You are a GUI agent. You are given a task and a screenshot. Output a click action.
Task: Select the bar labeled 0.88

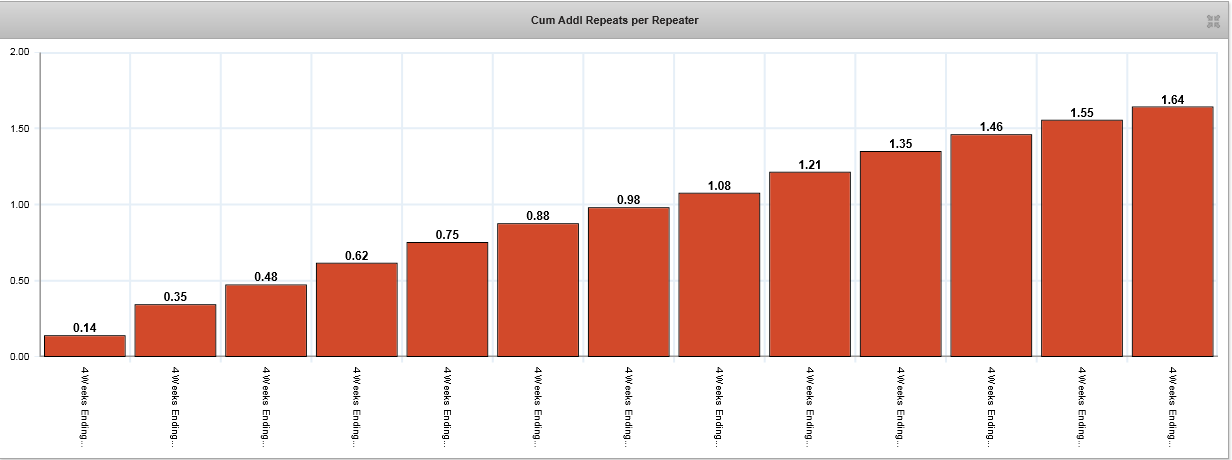(538, 290)
